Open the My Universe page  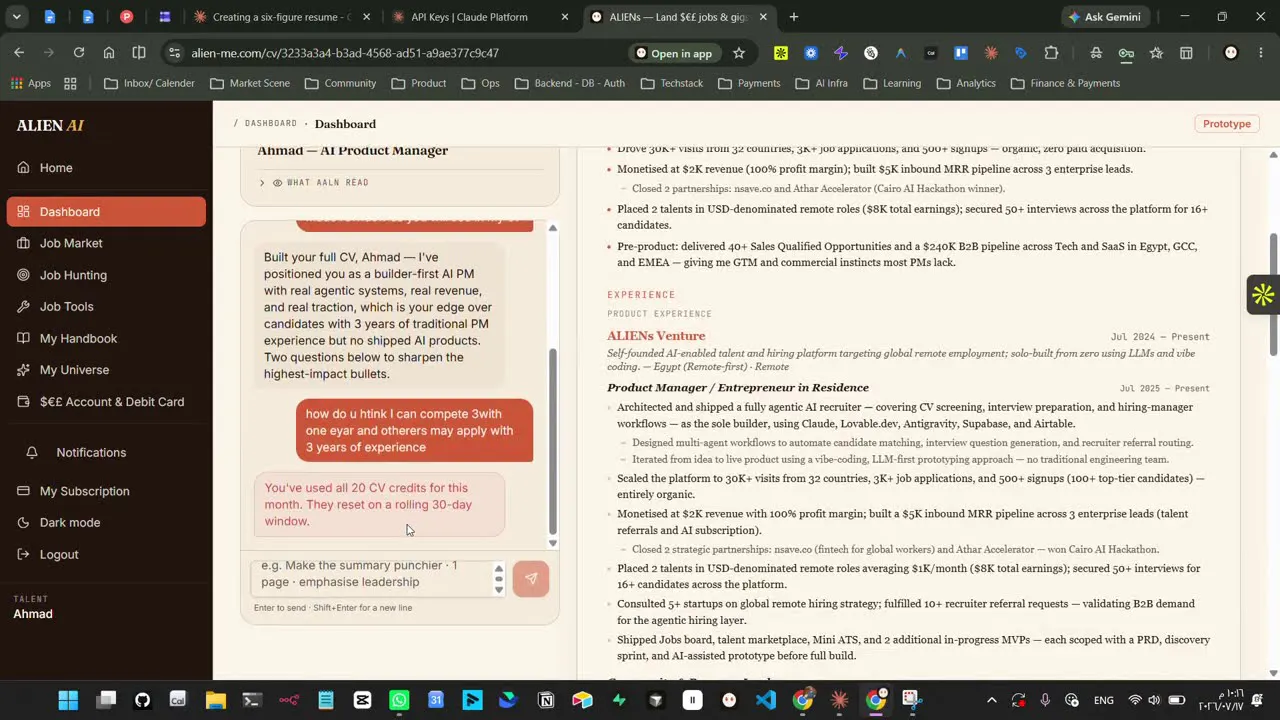tap(106, 370)
